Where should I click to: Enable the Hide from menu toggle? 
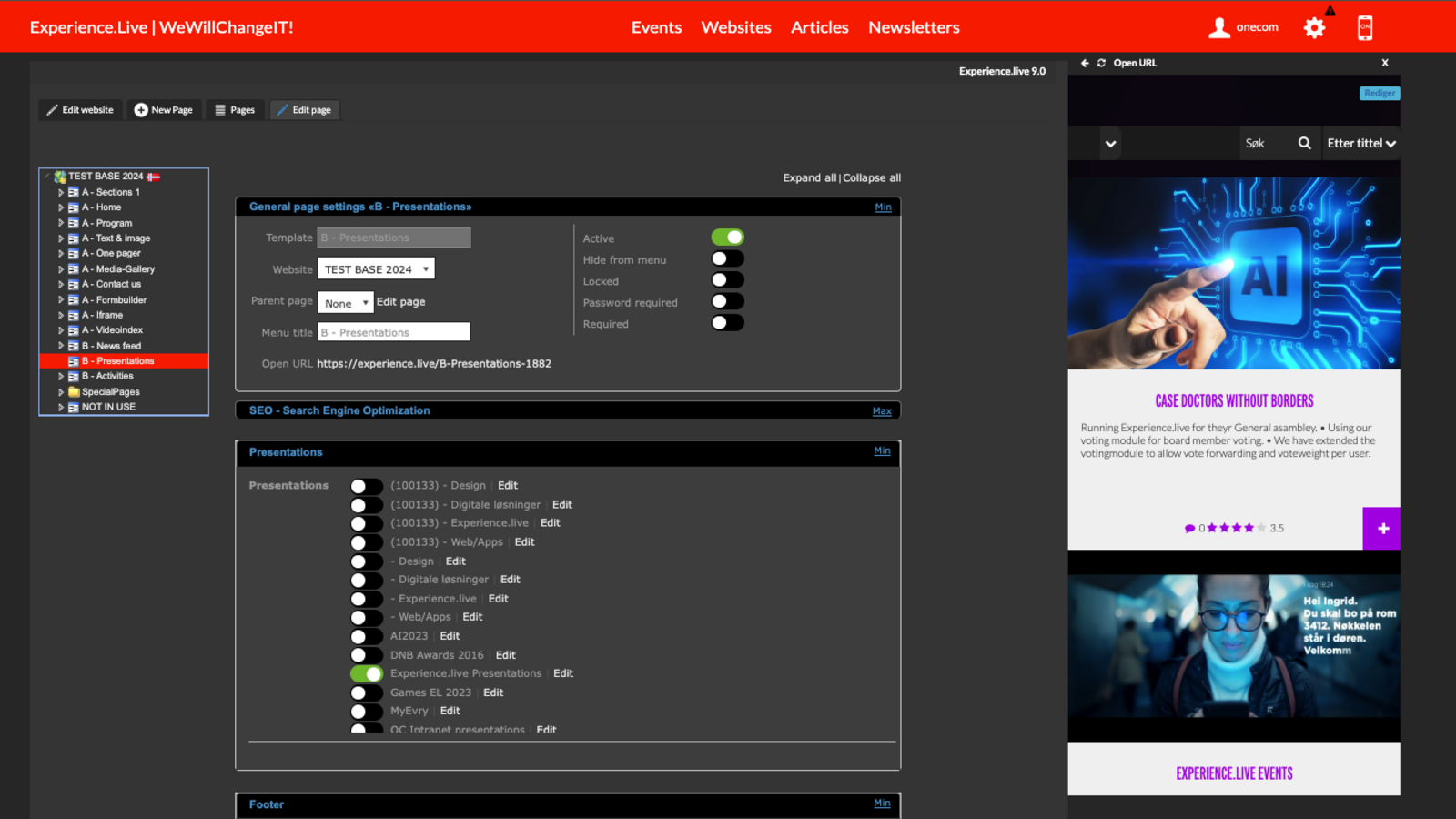pos(727,259)
